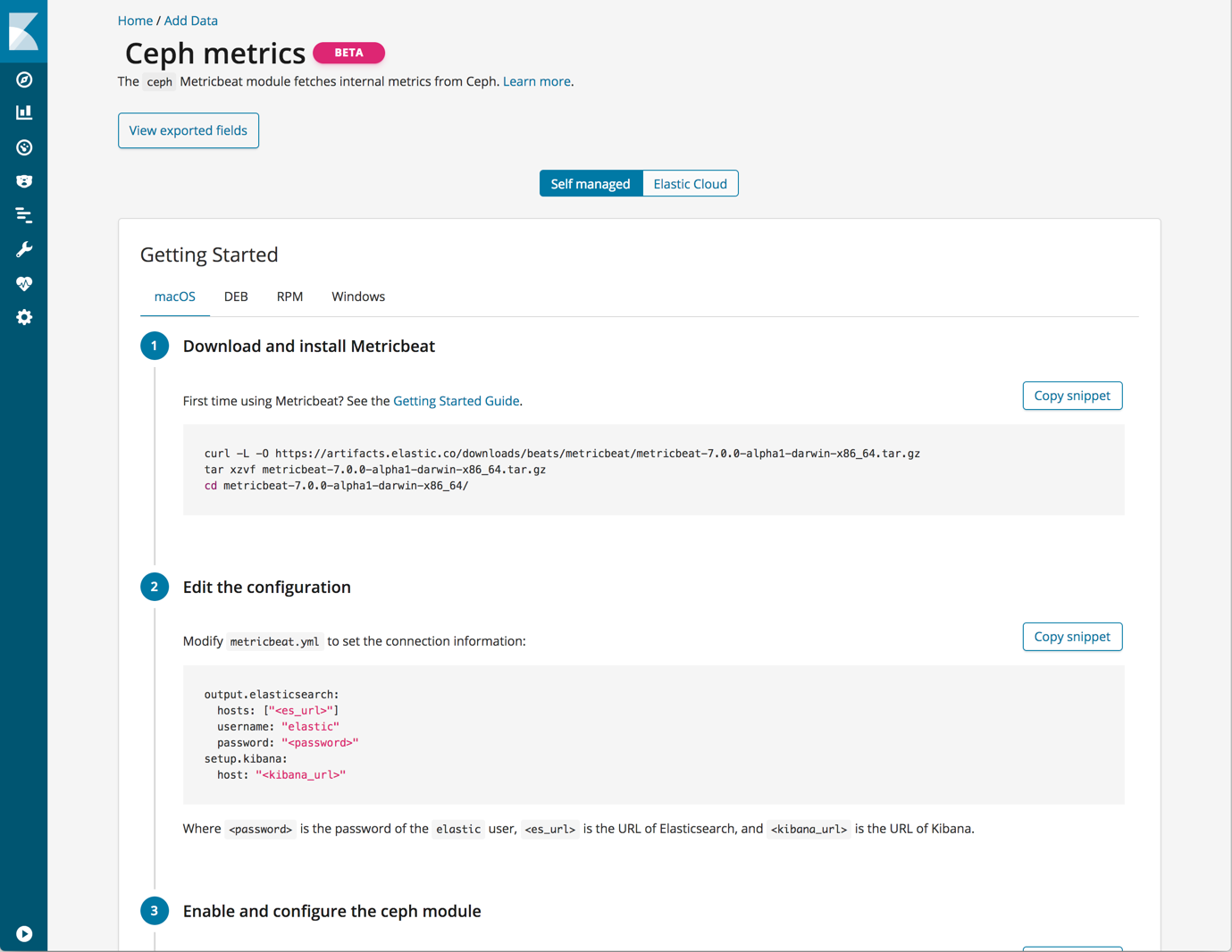Click the APM app icon in sidebar
The height and width of the screenshot is (952, 1232).
pos(23,180)
